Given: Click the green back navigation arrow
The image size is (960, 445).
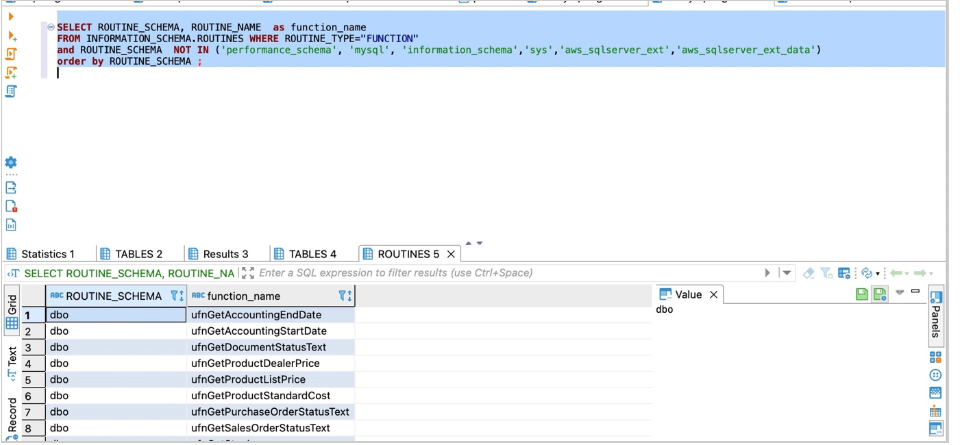Looking at the screenshot, I should [894, 273].
